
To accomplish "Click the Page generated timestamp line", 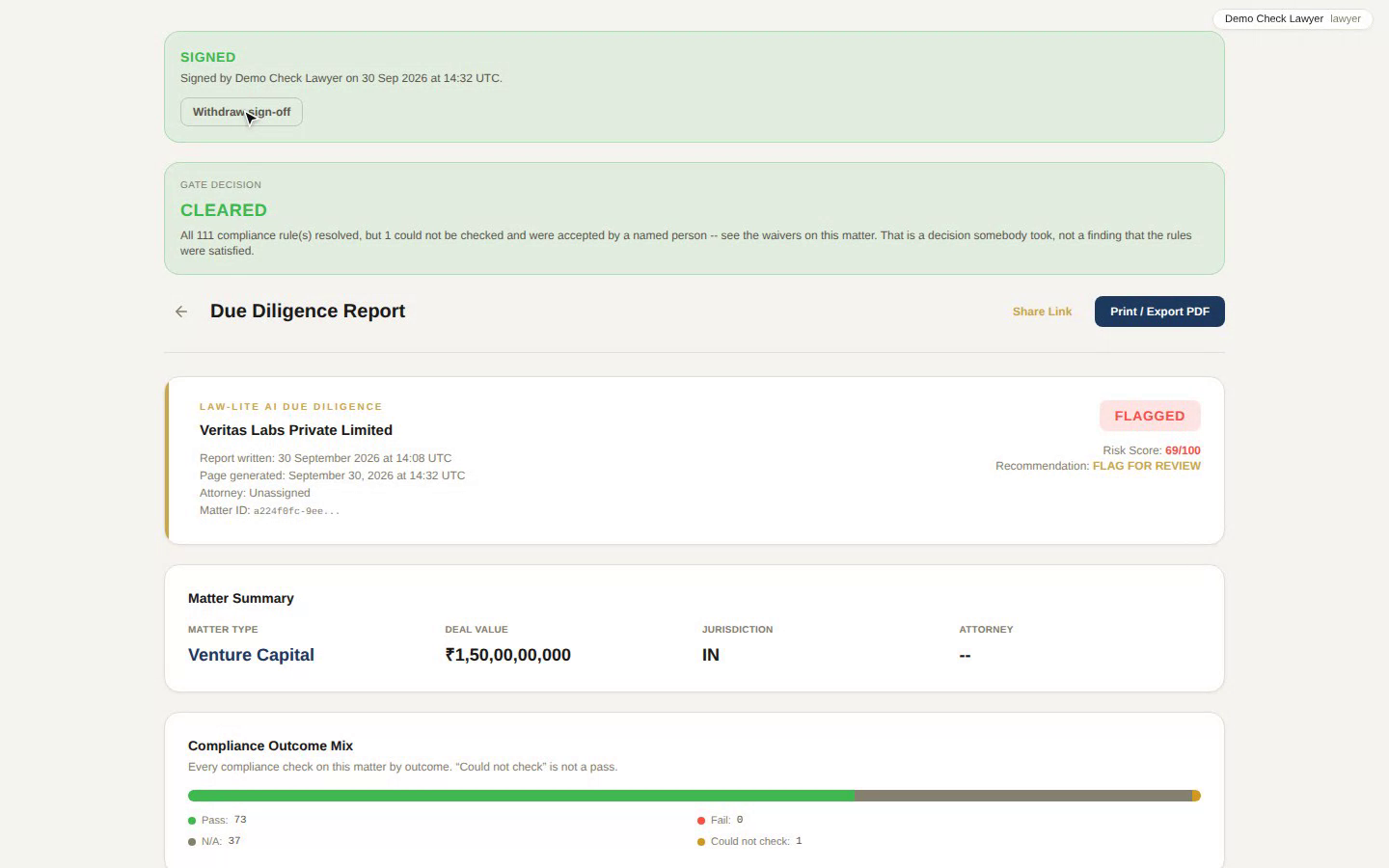I will pyautogui.click(x=332, y=475).
